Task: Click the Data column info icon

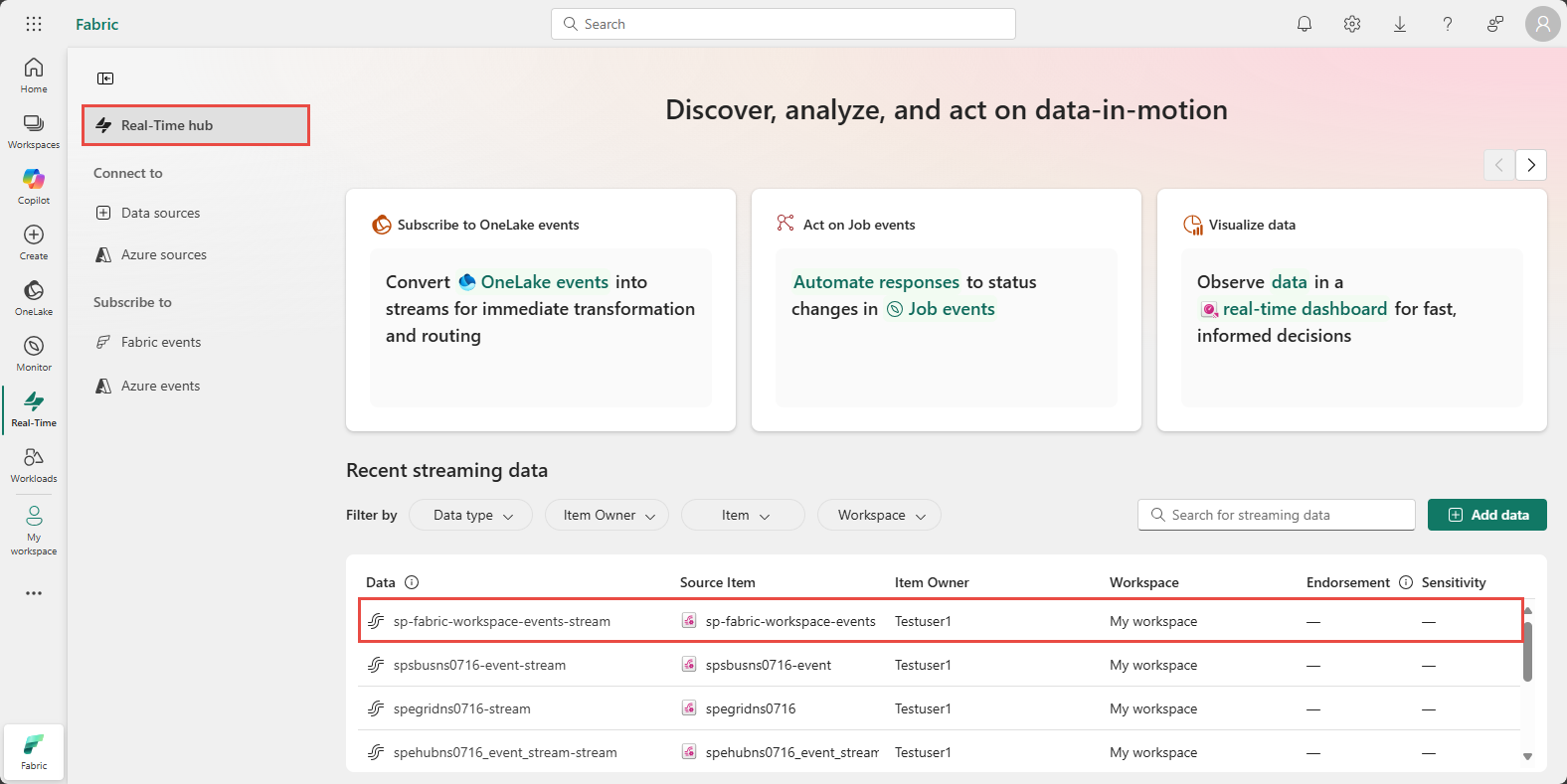Action: (x=412, y=582)
